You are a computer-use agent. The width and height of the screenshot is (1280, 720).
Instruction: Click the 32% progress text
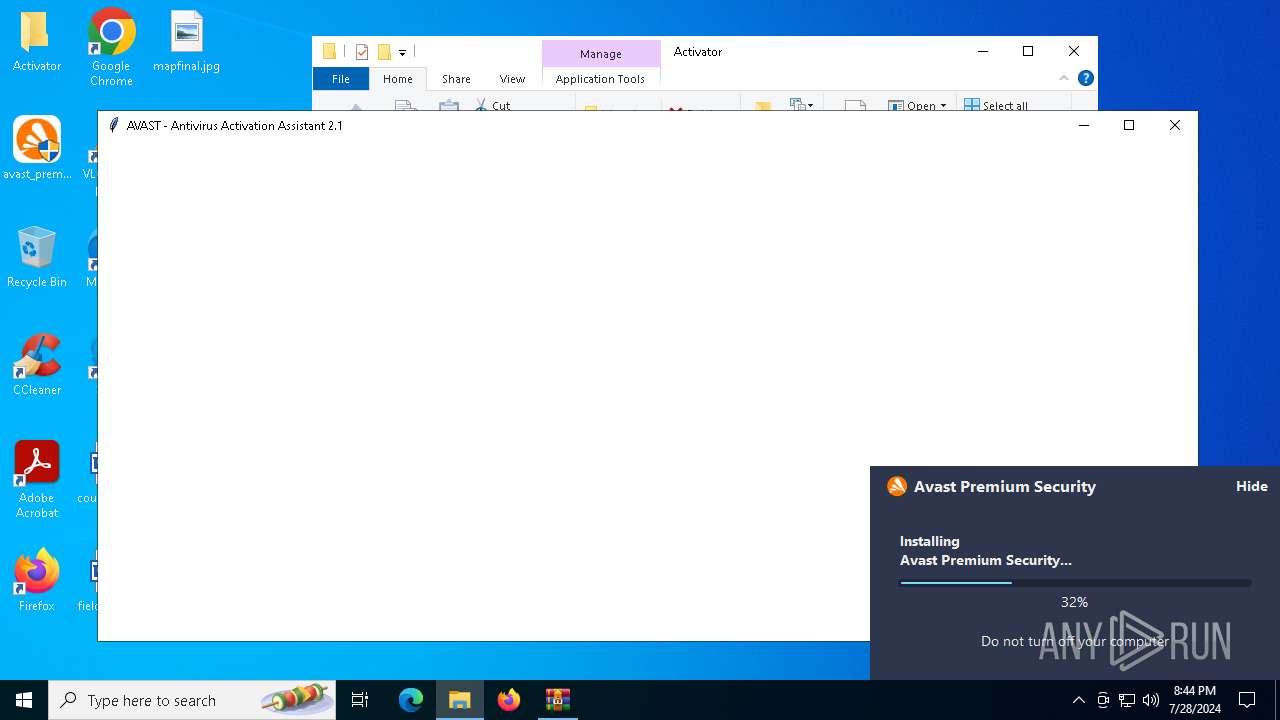pos(1074,602)
